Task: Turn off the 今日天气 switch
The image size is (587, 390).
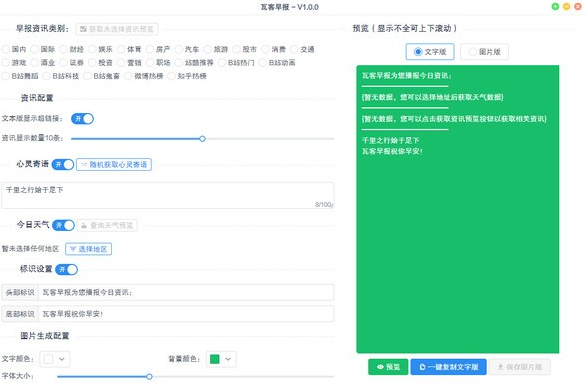Action: (63, 225)
